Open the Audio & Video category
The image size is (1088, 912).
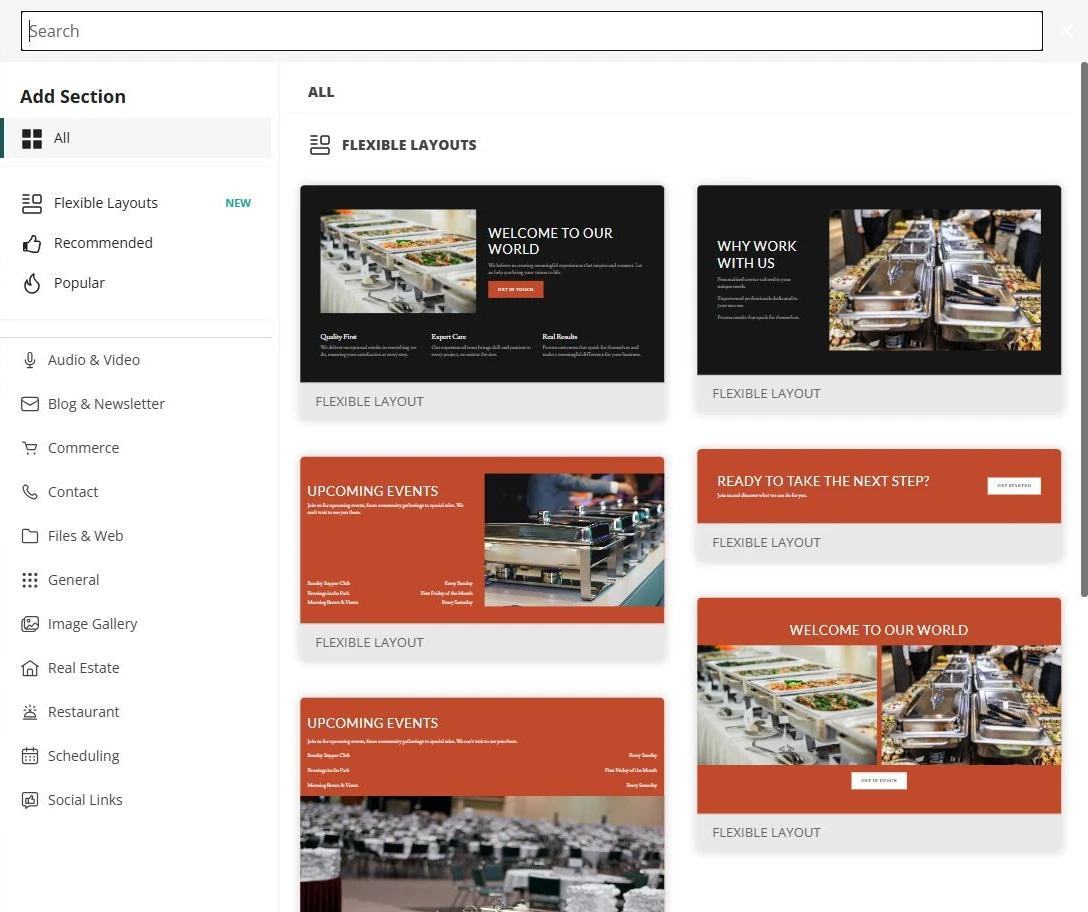click(137, 360)
